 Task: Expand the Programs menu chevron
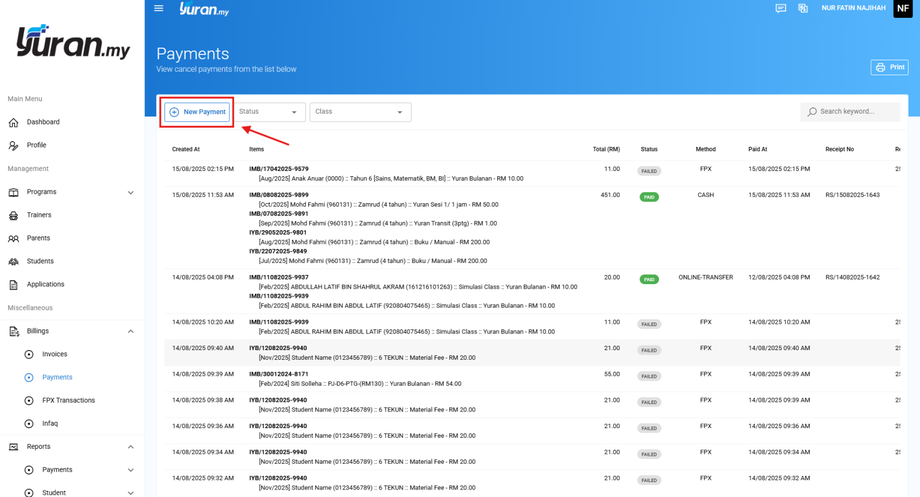[130, 192]
